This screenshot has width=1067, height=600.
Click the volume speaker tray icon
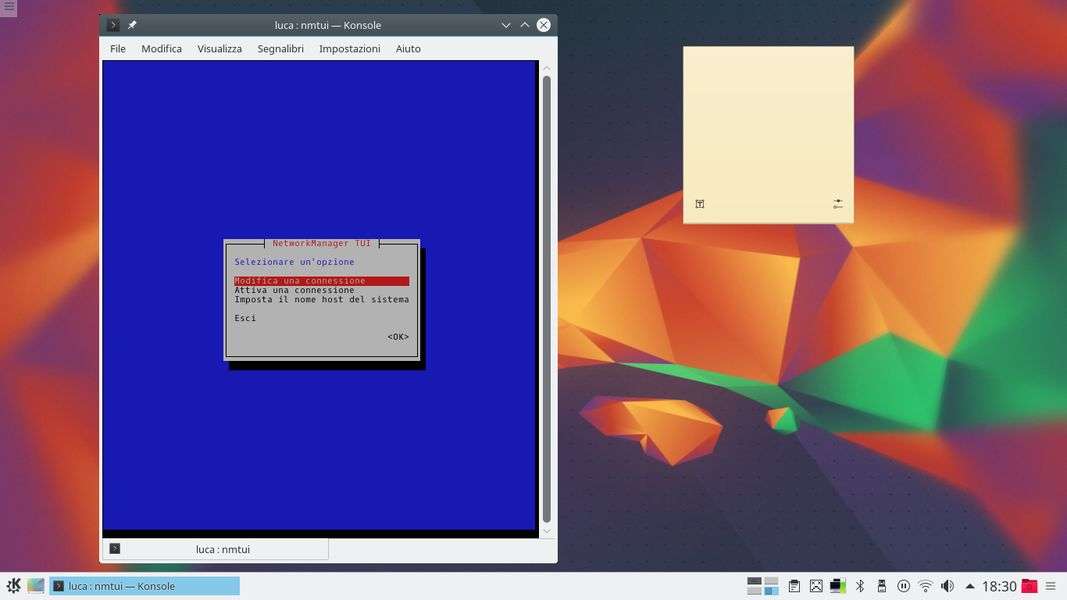point(947,586)
